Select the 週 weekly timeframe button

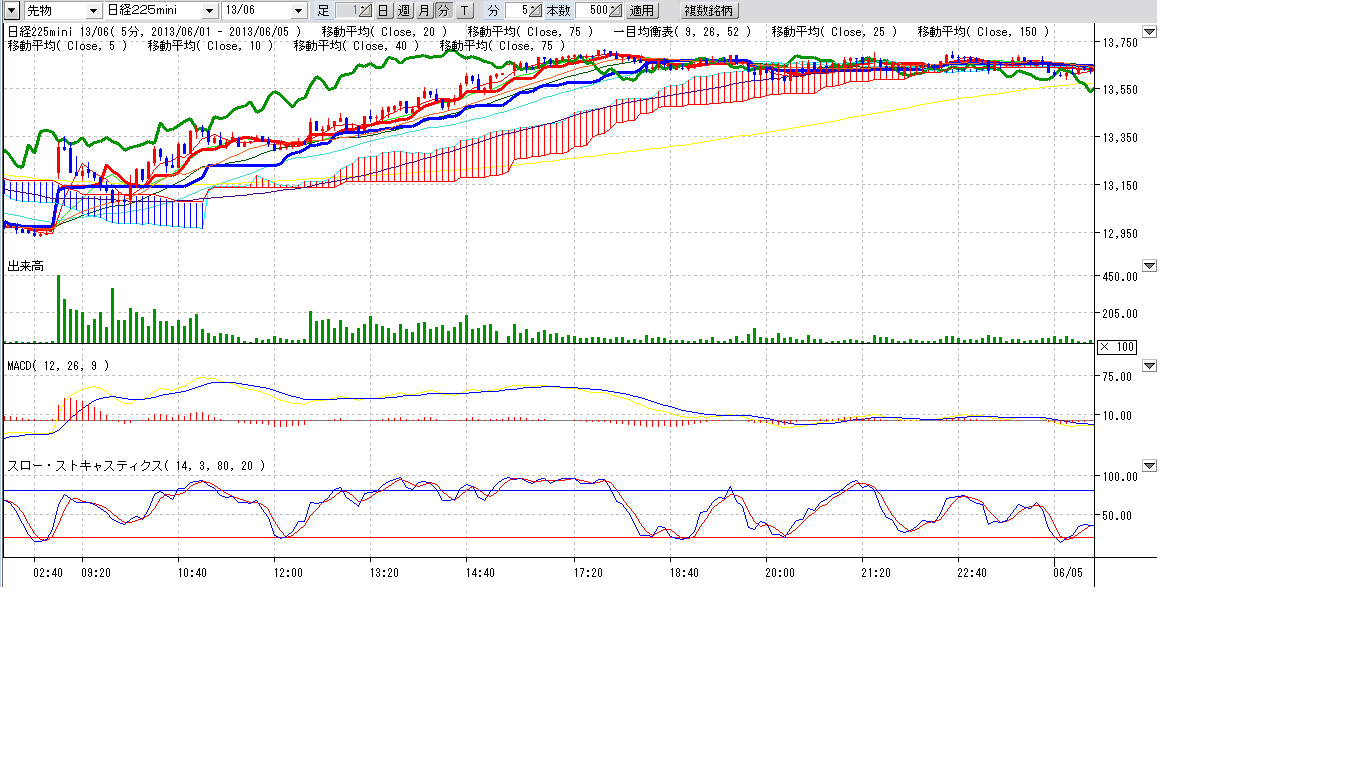point(404,10)
